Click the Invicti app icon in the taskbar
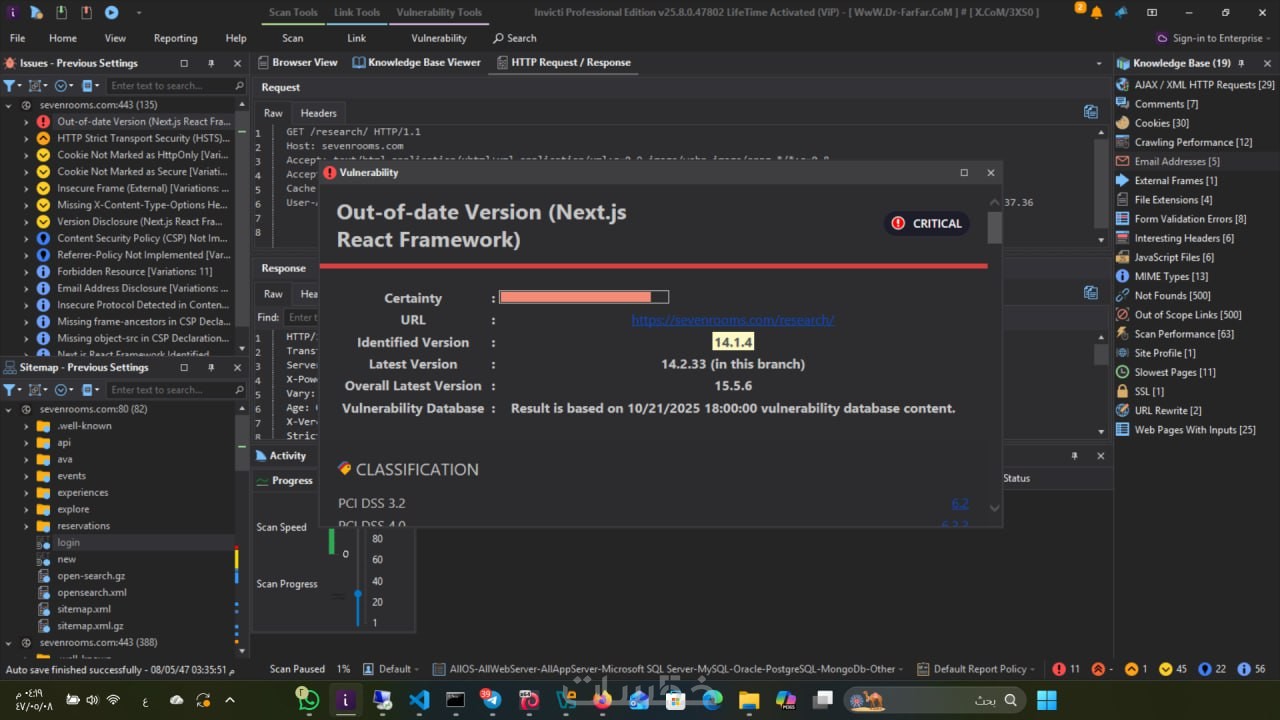The height and width of the screenshot is (720, 1280). pyautogui.click(x=346, y=700)
